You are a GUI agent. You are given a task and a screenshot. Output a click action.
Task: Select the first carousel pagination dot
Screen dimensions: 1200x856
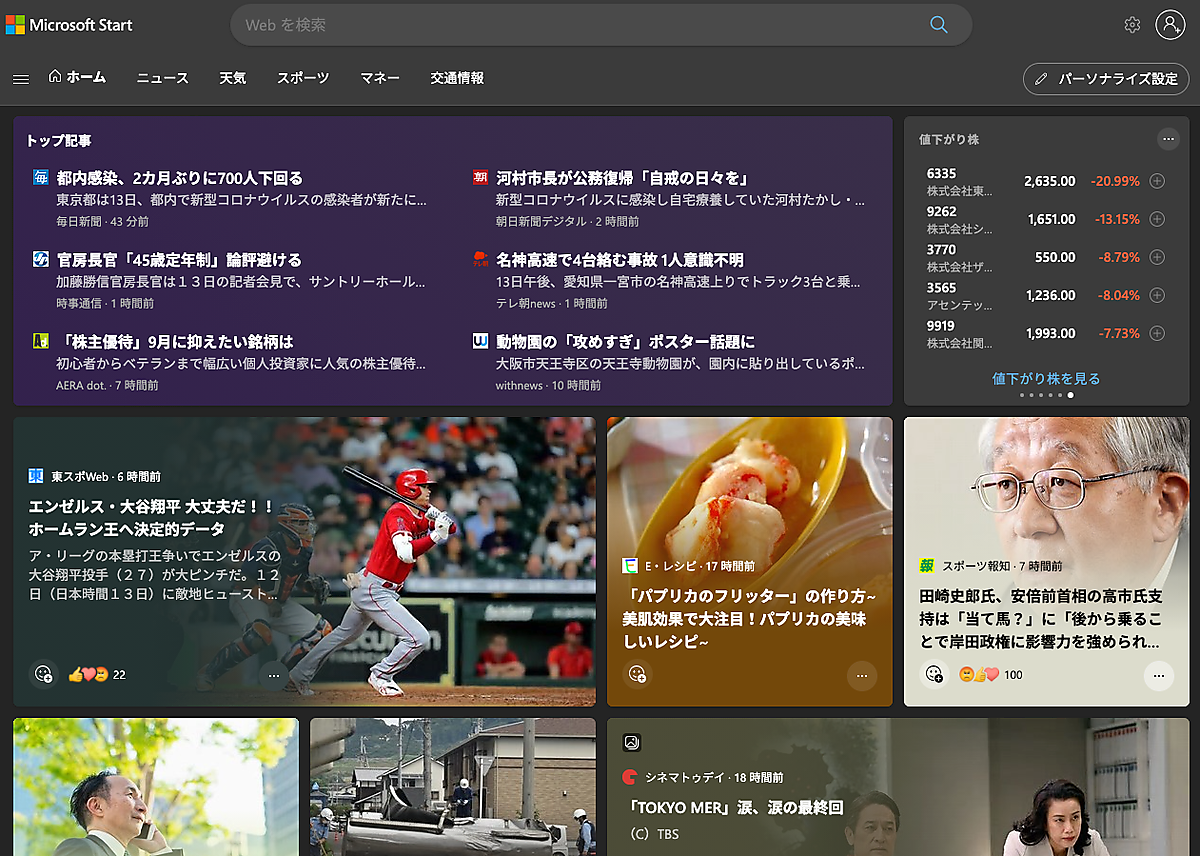point(1021,395)
